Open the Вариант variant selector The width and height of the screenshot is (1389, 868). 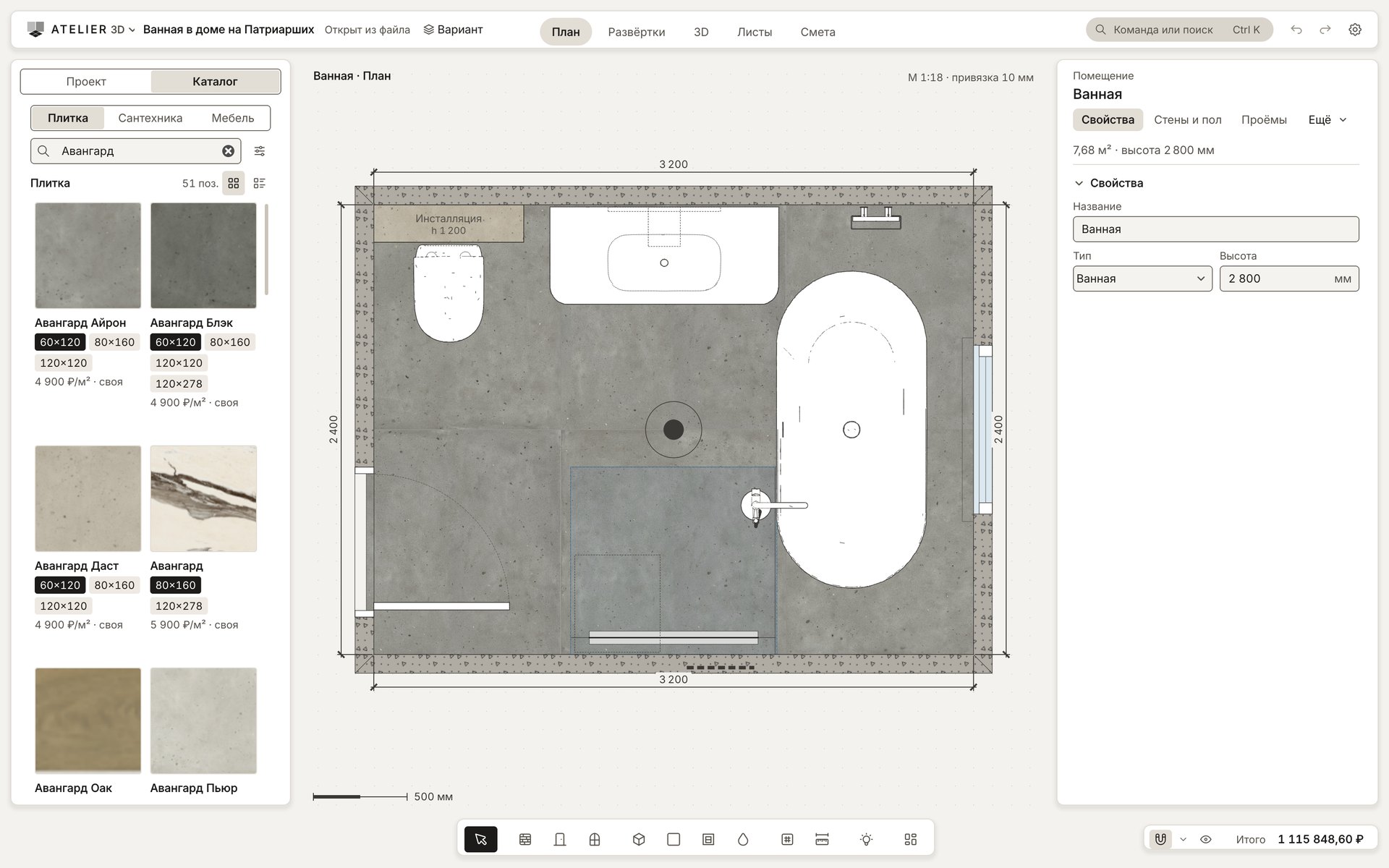pos(453,30)
